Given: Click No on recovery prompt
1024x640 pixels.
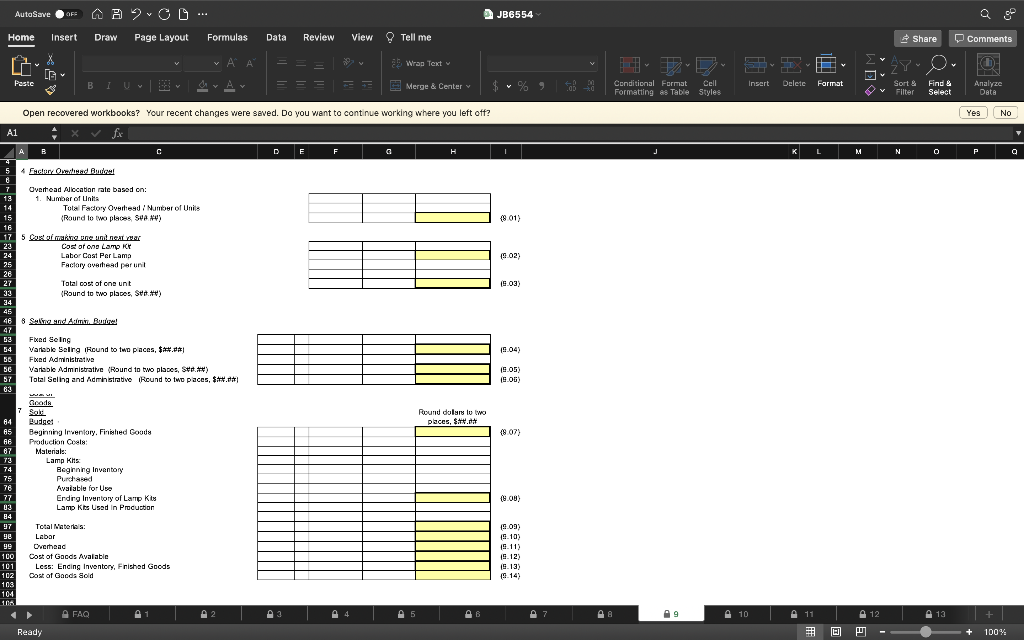Looking at the screenshot, I should click(x=1005, y=112).
